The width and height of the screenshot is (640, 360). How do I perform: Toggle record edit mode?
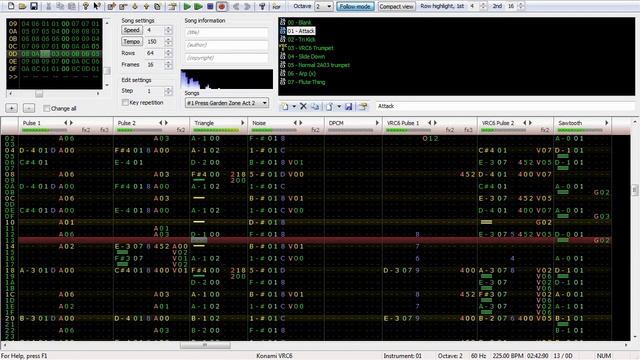(222, 6)
